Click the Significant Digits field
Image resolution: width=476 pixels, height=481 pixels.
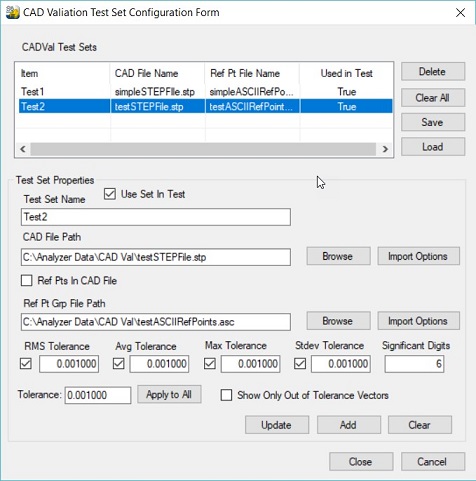point(414,364)
